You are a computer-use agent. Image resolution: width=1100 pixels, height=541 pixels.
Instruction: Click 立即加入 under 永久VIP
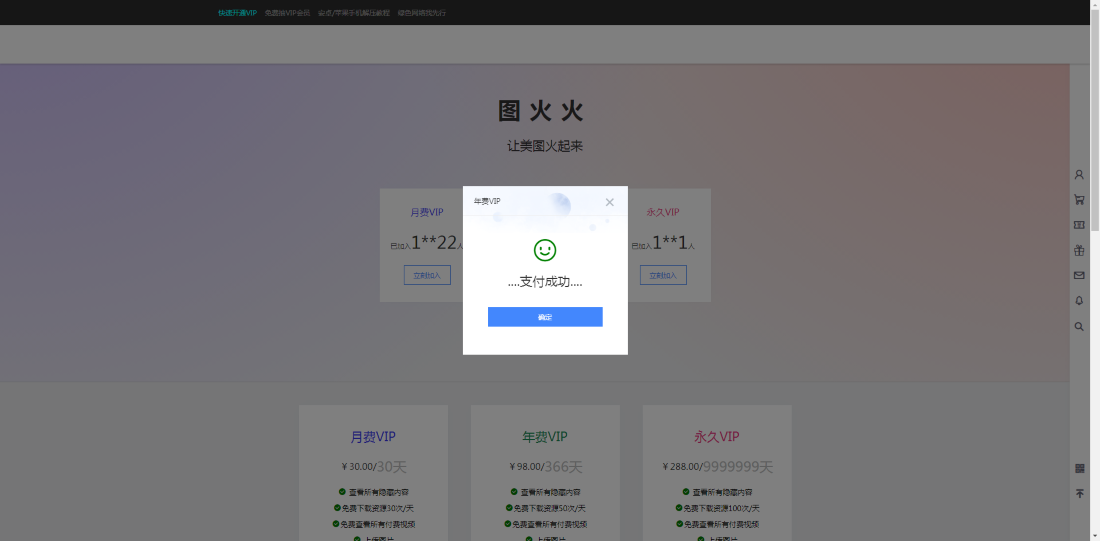(x=663, y=275)
